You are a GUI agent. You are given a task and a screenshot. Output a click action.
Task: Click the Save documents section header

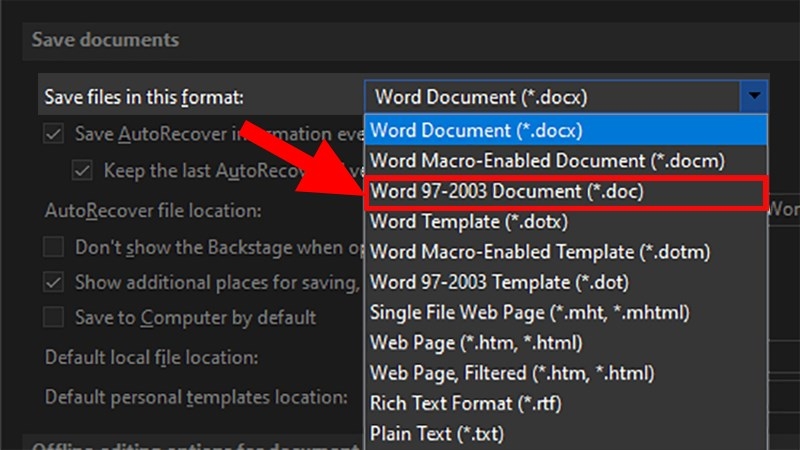pyautogui.click(x=106, y=40)
